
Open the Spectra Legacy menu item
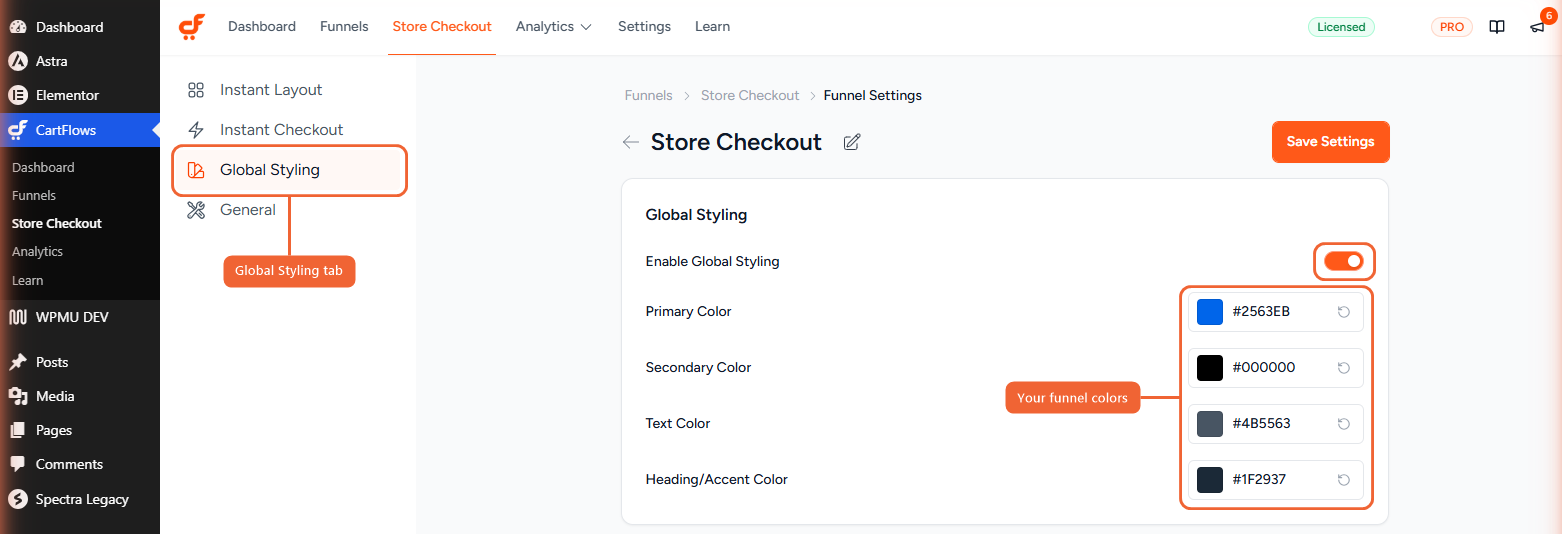point(80,499)
